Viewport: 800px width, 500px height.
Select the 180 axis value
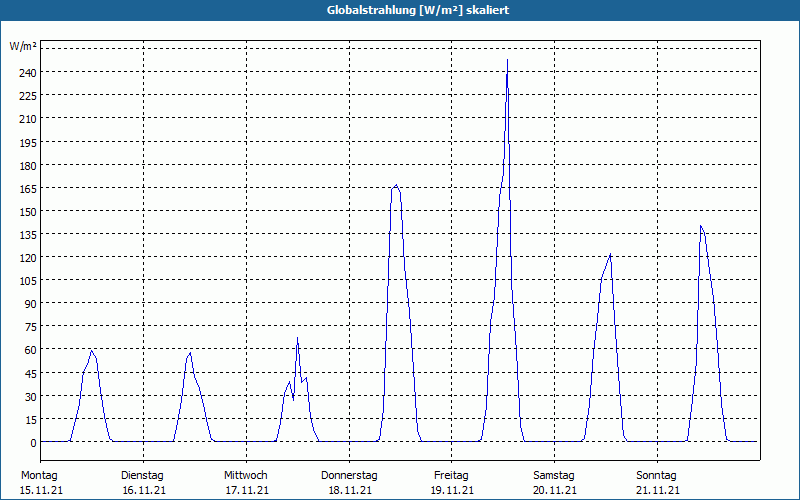click(28, 166)
